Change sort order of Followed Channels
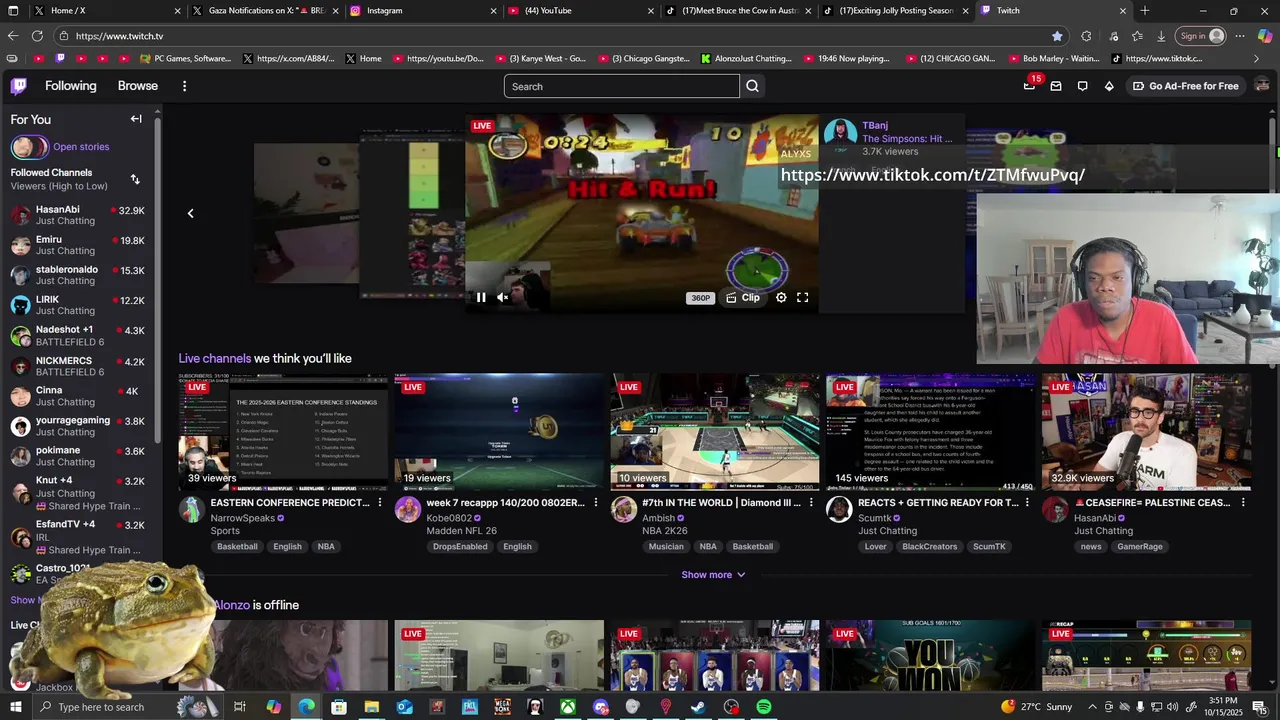This screenshot has height=720, width=1280. (135, 179)
